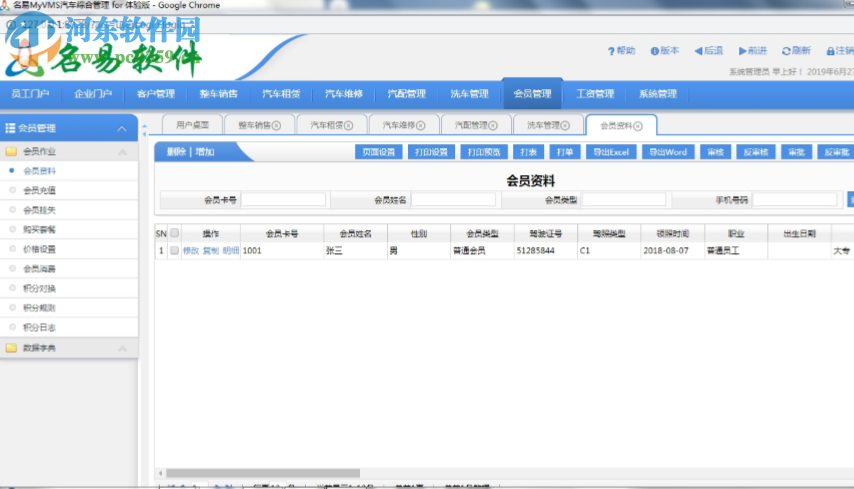Click the 刷新 refresh icon

(x=786, y=51)
